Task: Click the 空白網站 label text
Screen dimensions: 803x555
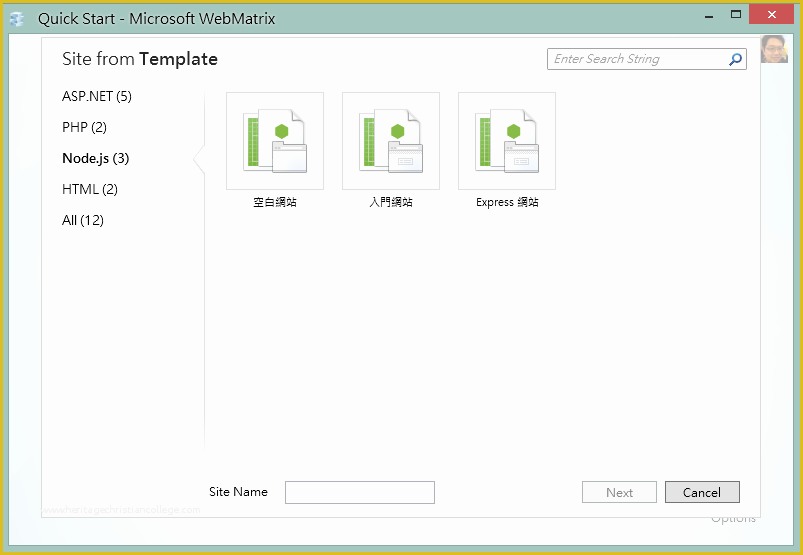Action: coord(275,202)
